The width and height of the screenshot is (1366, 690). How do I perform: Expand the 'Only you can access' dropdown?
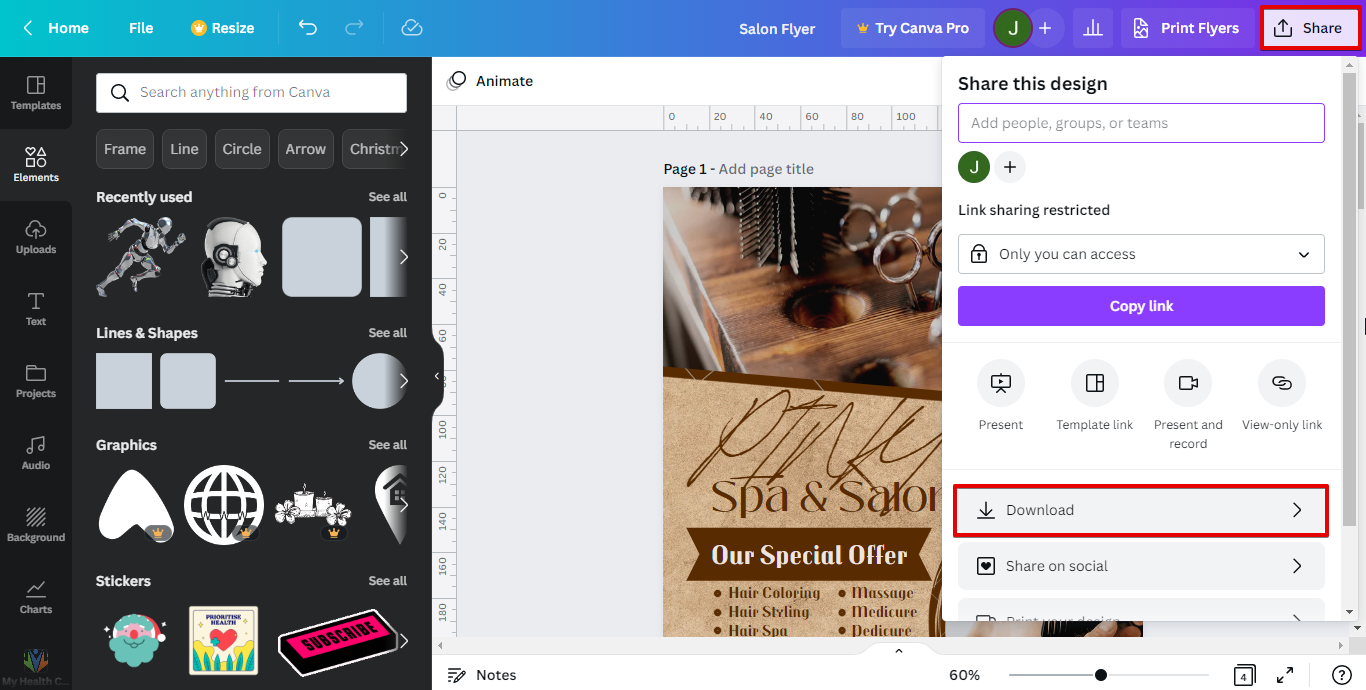[1141, 254]
